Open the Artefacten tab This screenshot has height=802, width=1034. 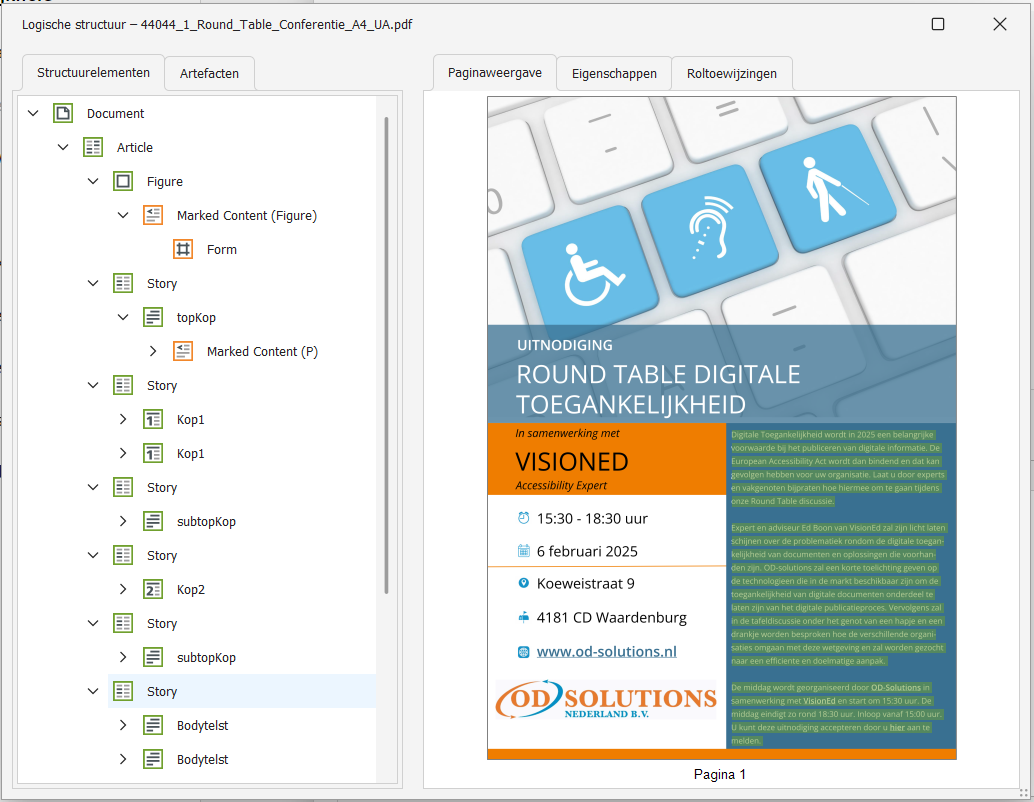point(209,73)
